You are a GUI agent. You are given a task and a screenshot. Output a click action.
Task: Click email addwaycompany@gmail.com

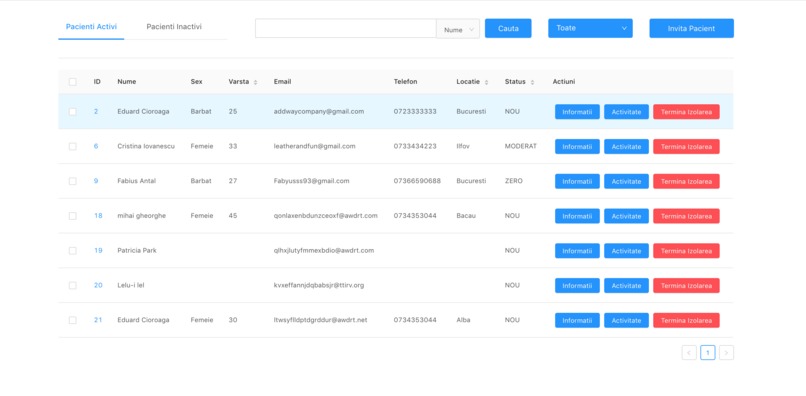[x=319, y=112]
